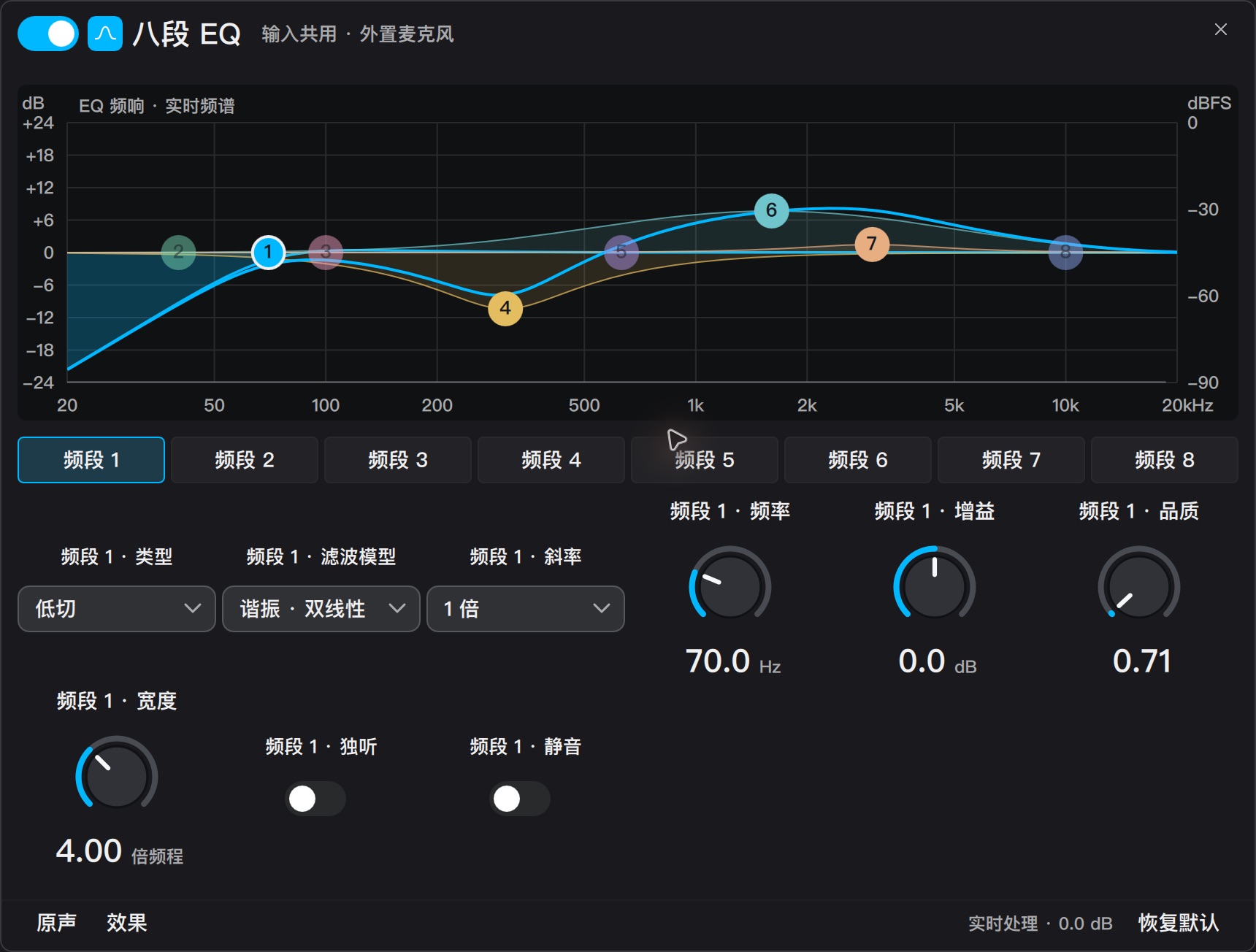
Task: Select band node 5 on graph
Action: coord(621,253)
